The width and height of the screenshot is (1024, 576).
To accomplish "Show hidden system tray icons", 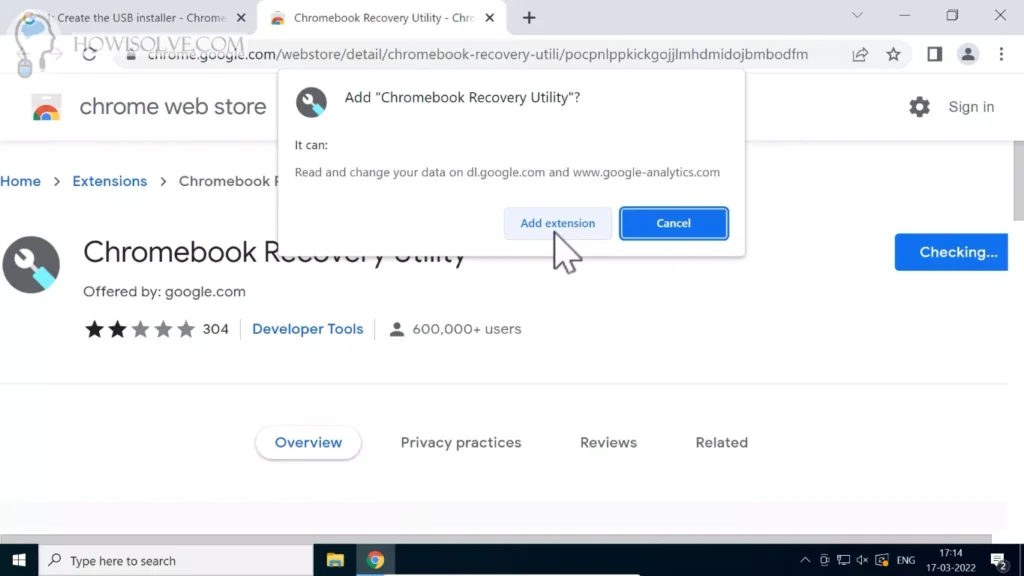I will [805, 560].
